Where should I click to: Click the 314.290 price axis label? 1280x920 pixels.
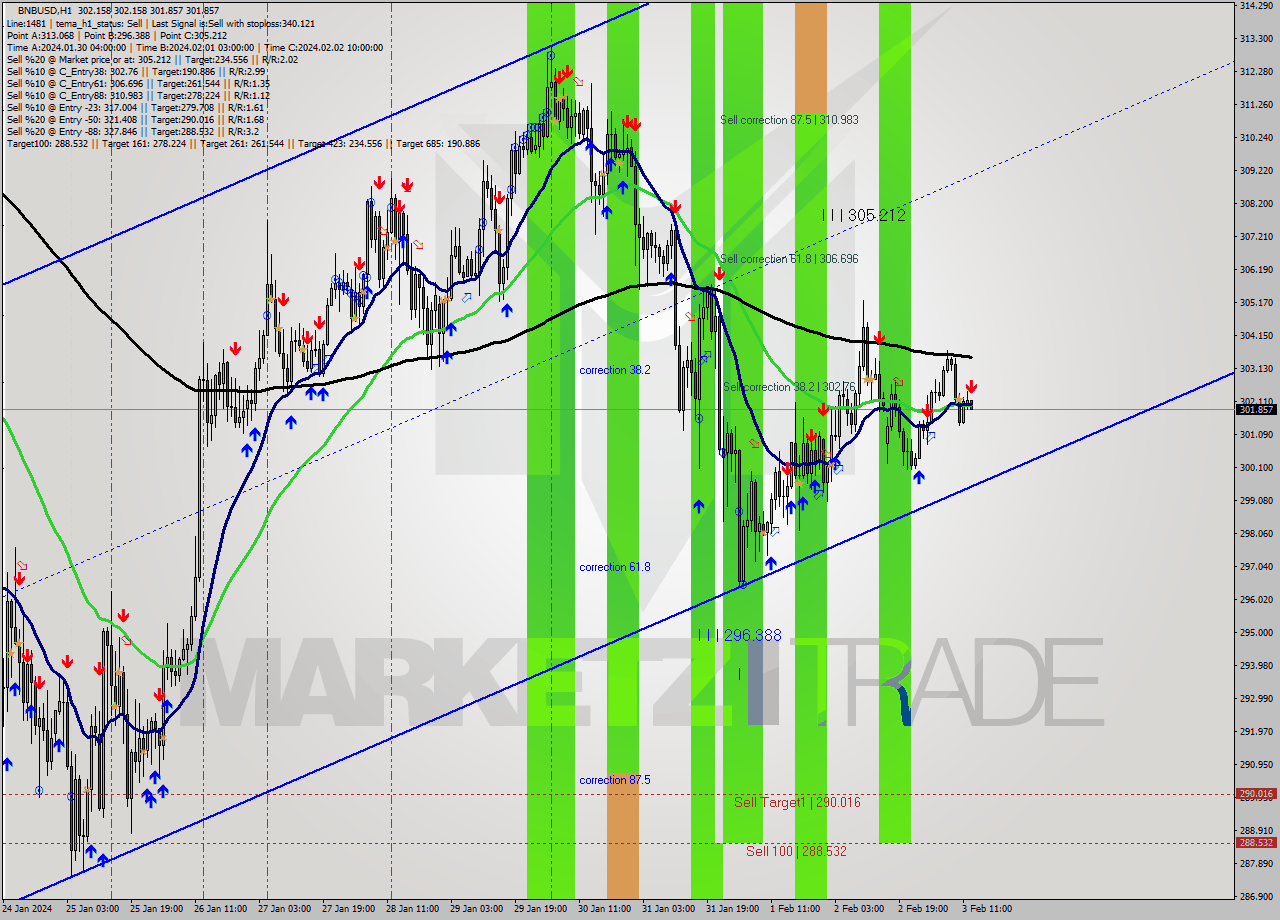tap(1255, 6)
